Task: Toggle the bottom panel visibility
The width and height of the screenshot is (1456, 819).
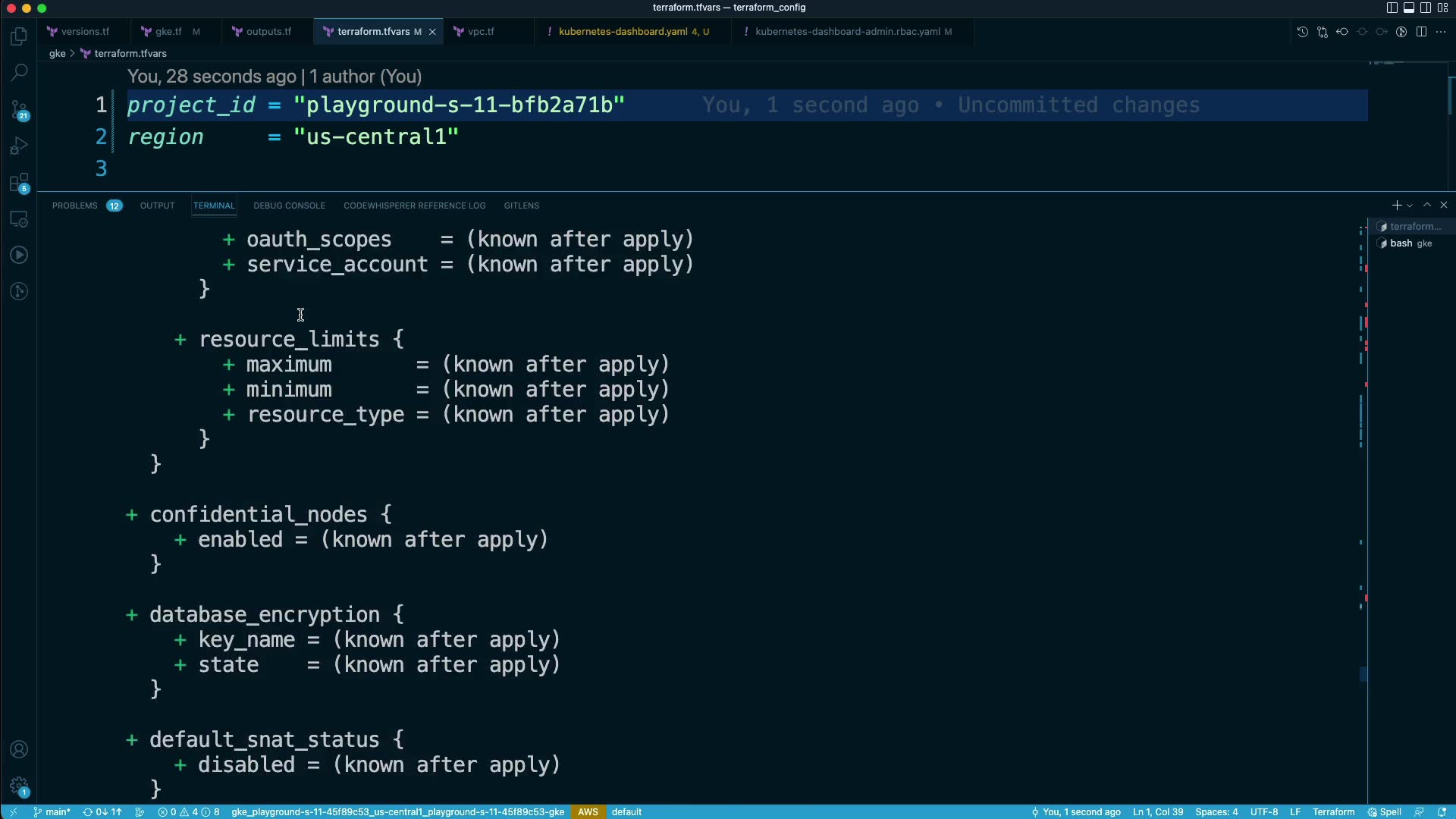Action: 1408,8
